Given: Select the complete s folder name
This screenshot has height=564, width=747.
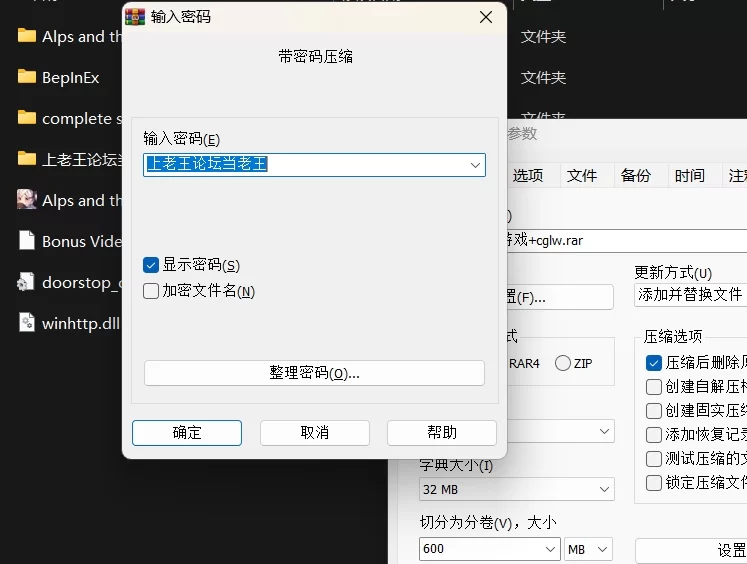Looking at the screenshot, I should pos(81,119).
